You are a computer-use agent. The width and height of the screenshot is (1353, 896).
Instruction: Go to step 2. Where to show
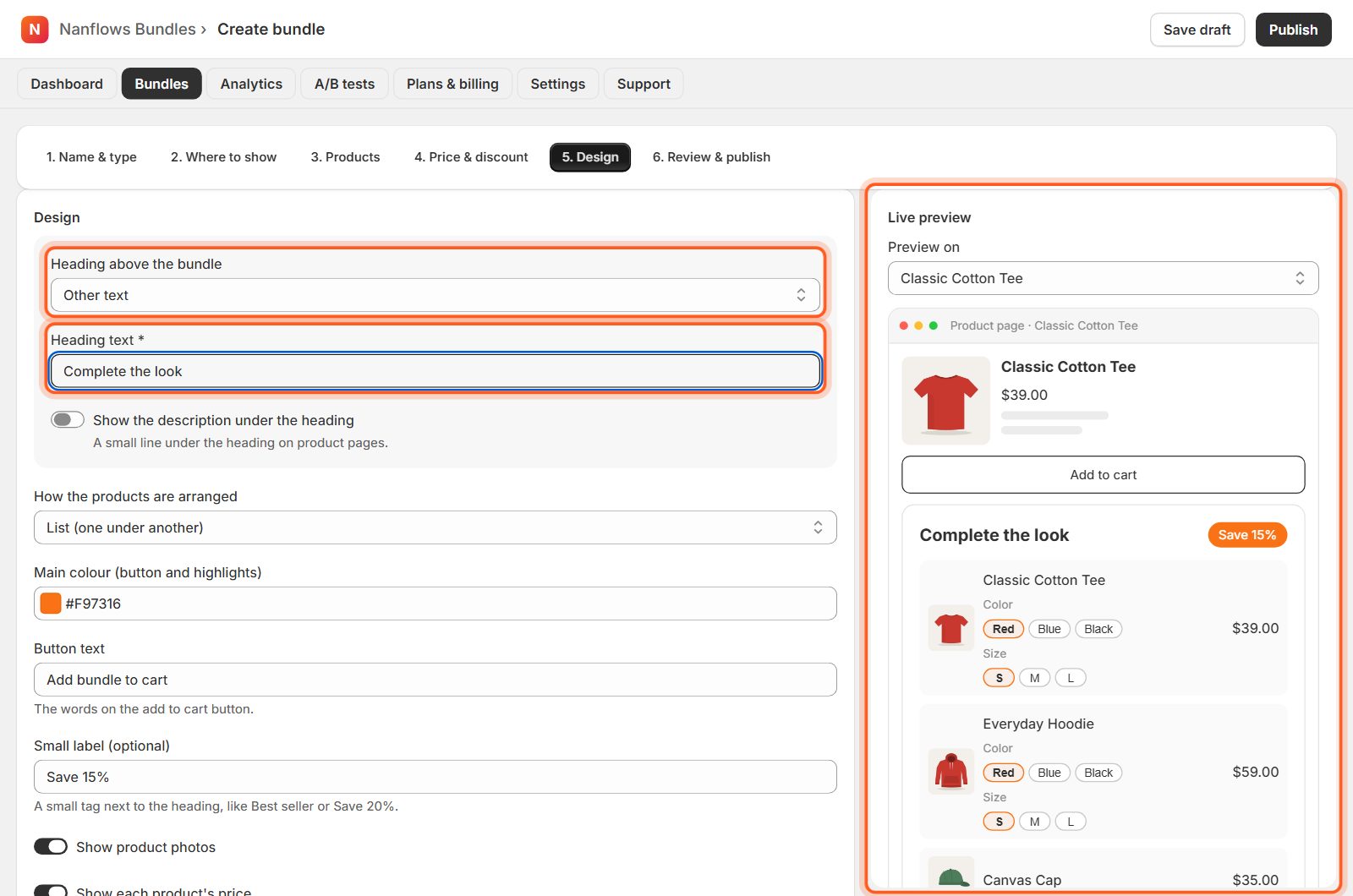pos(224,157)
